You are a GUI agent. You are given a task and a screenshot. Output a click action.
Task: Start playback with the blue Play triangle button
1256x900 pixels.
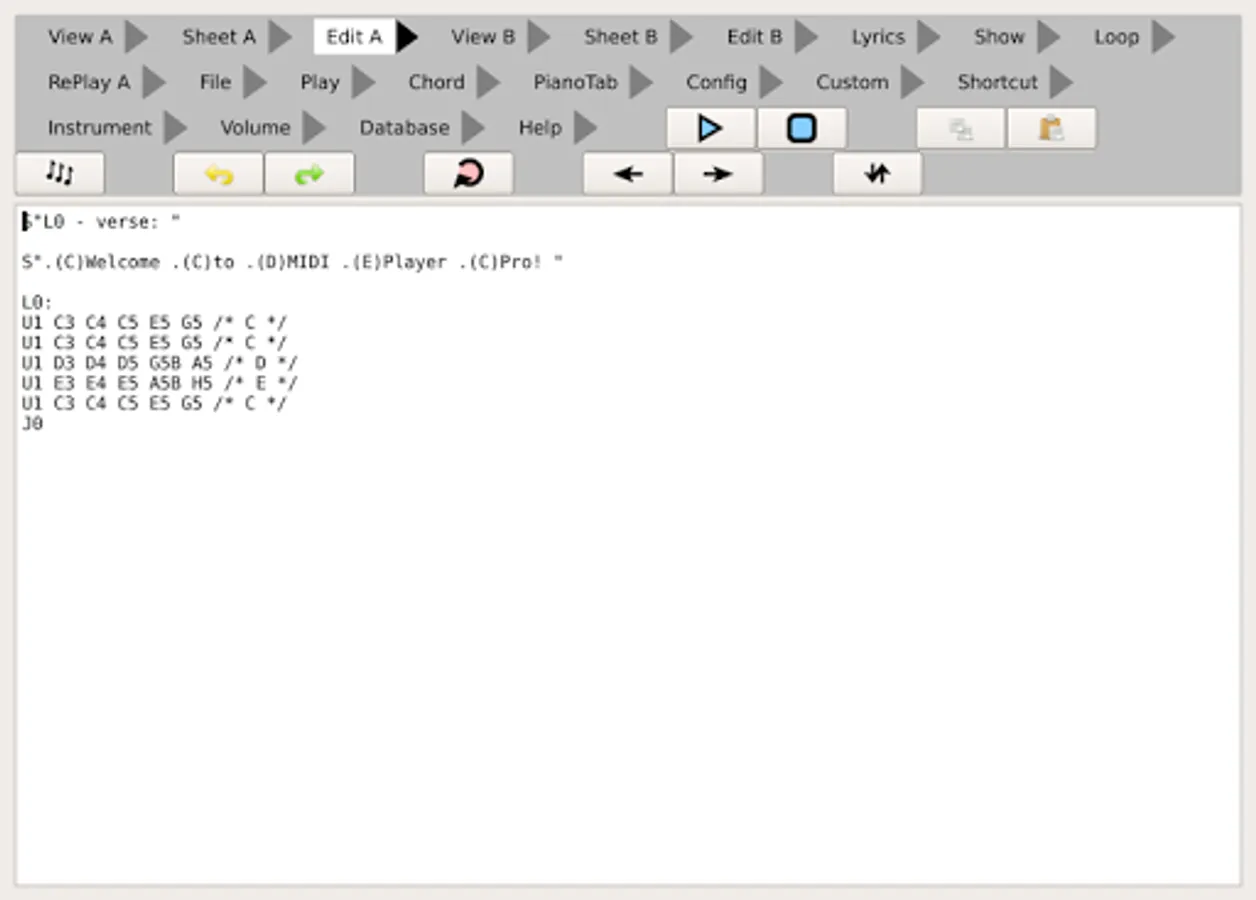tap(711, 128)
